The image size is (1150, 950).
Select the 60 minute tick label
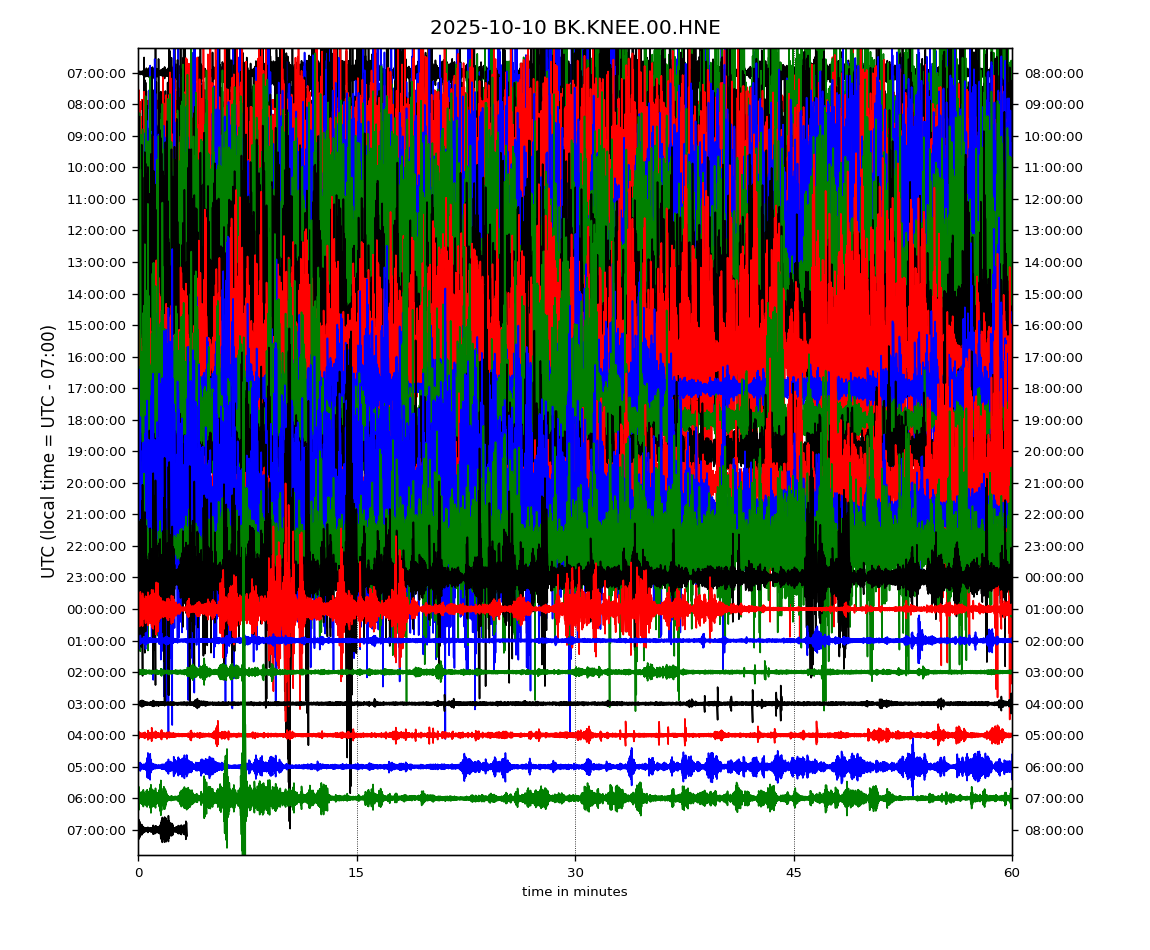point(1012,873)
